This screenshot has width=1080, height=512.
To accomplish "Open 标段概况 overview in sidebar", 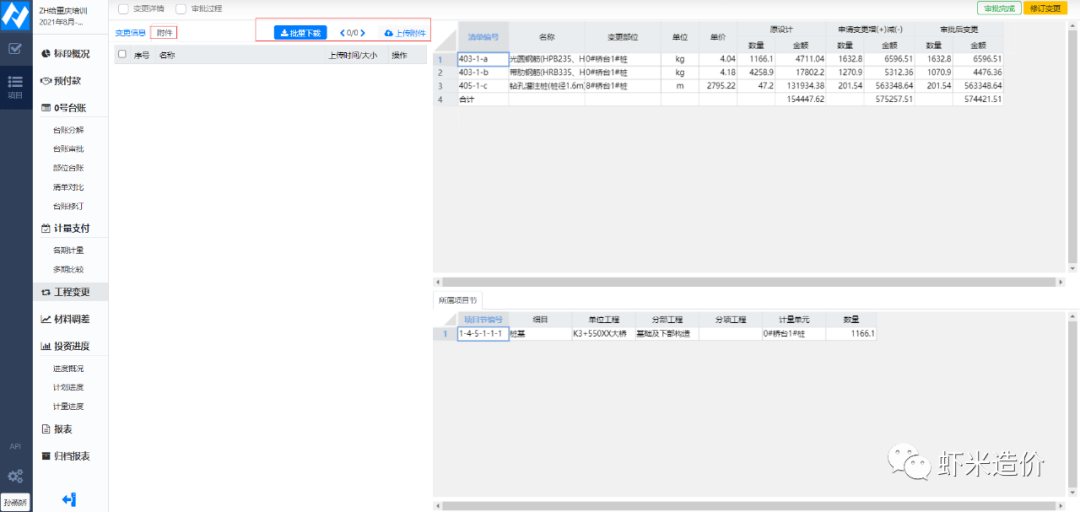I will pyautogui.click(x=70, y=54).
